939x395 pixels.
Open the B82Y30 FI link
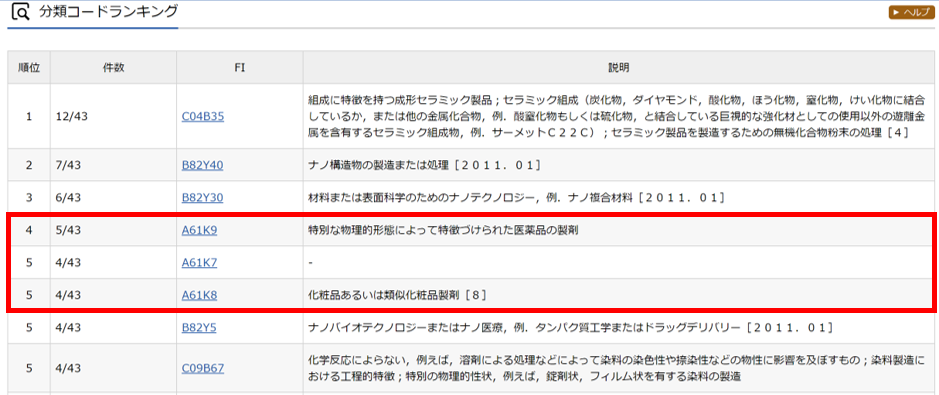click(x=202, y=198)
